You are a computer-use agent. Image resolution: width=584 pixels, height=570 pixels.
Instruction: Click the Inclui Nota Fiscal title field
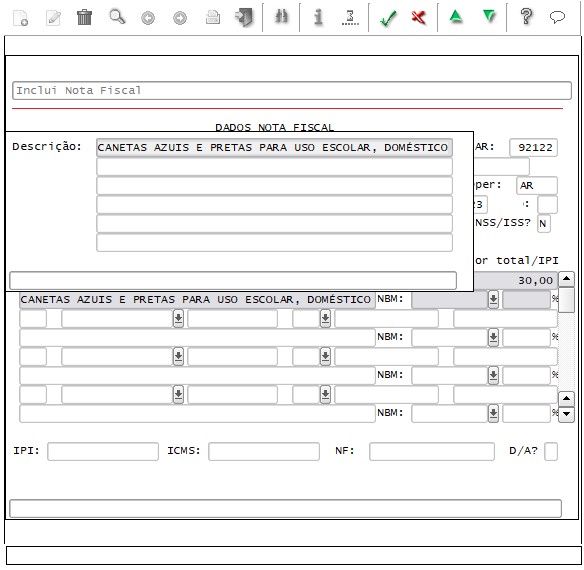click(292, 91)
